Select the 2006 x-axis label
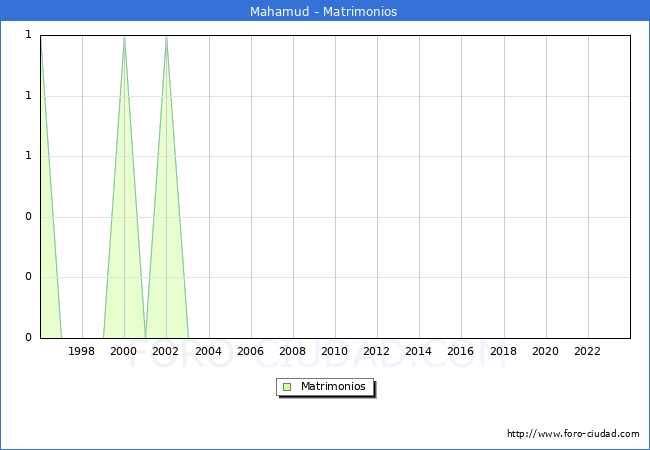The width and height of the screenshot is (650, 450). 250,352
